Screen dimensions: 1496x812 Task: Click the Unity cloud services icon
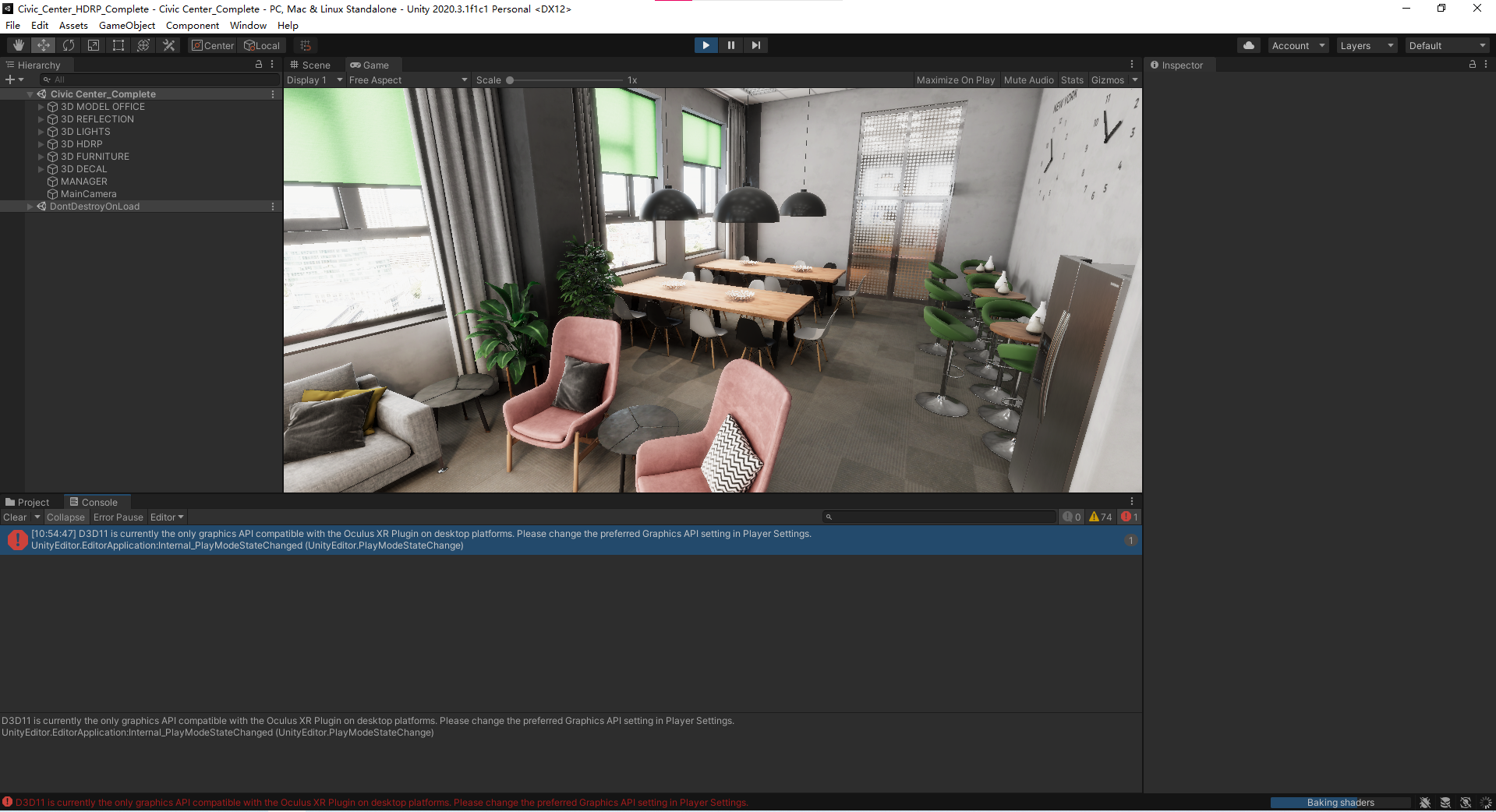coord(1248,44)
